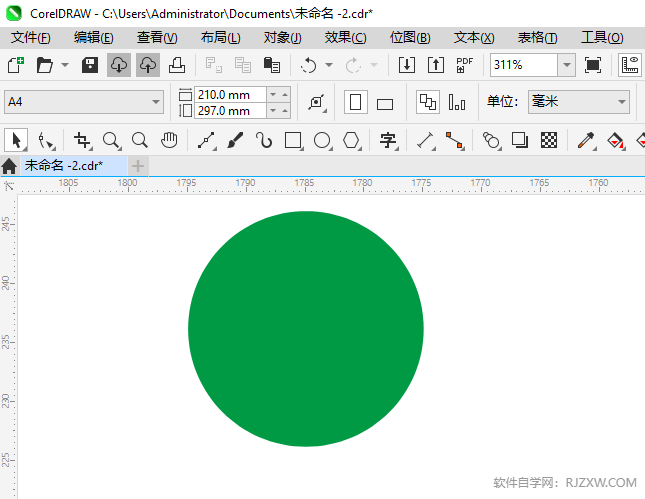Image resolution: width=645 pixels, height=499 pixels.
Task: Click the Redo arrow icon
Action: 353,65
